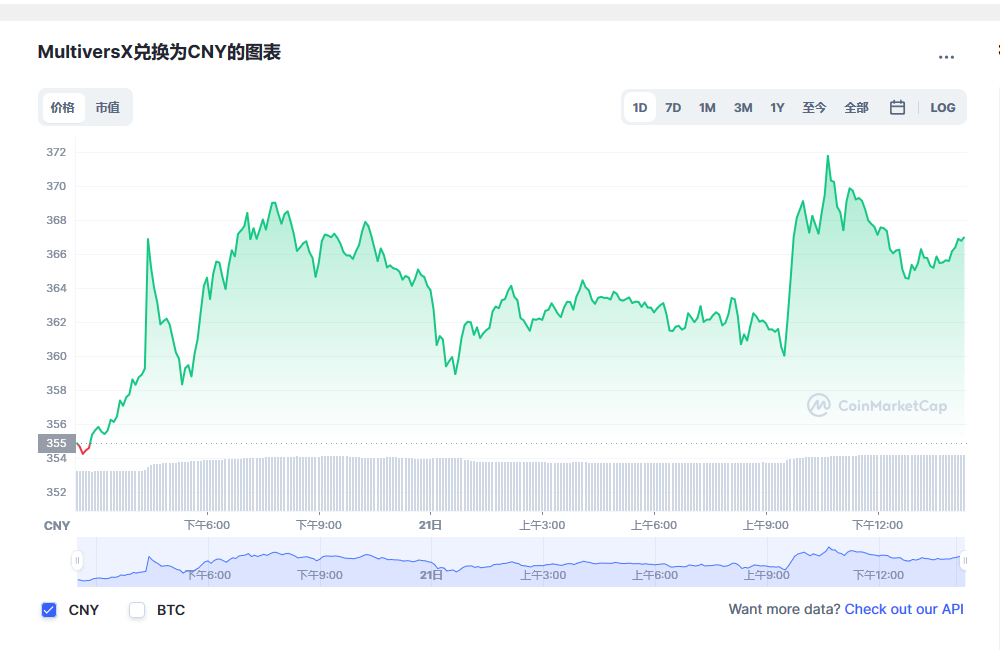Image resolution: width=1000 pixels, height=650 pixels.
Task: Open the Check out our API link
Action: tap(904, 609)
